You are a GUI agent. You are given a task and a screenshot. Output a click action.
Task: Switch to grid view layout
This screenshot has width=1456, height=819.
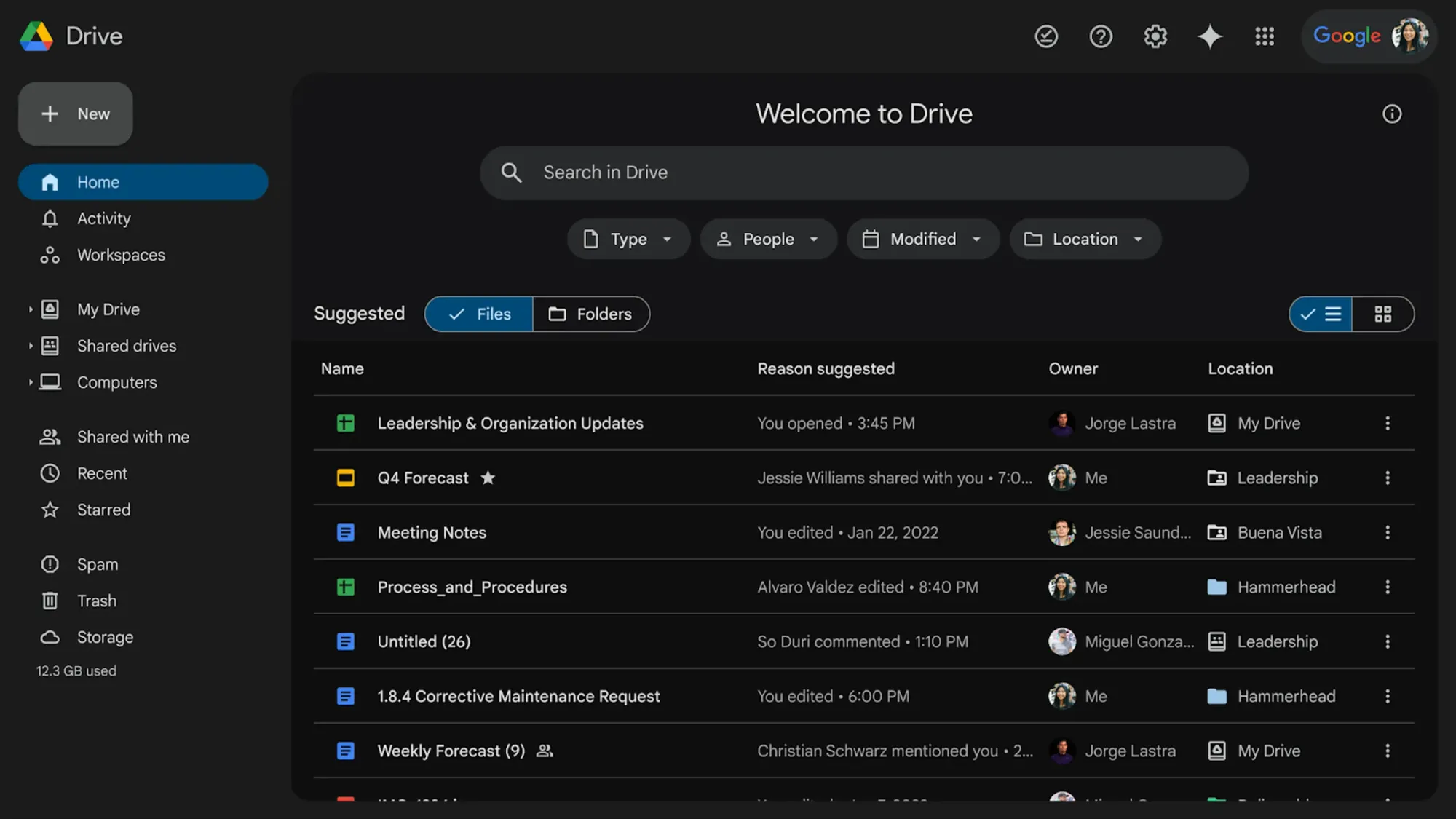click(1382, 314)
